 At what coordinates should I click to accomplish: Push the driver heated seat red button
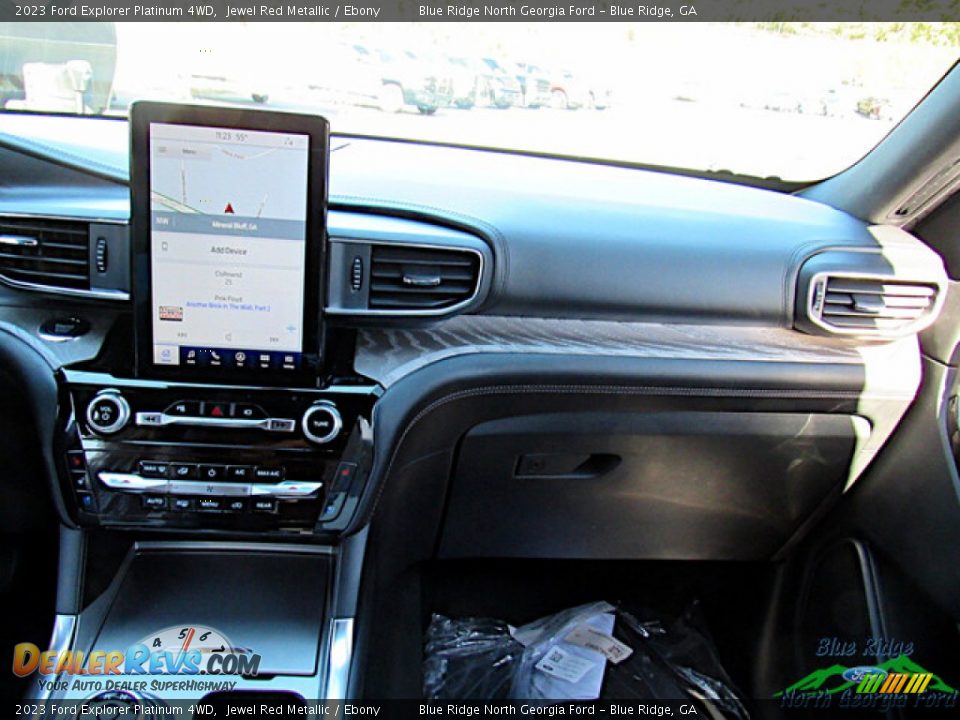77,461
